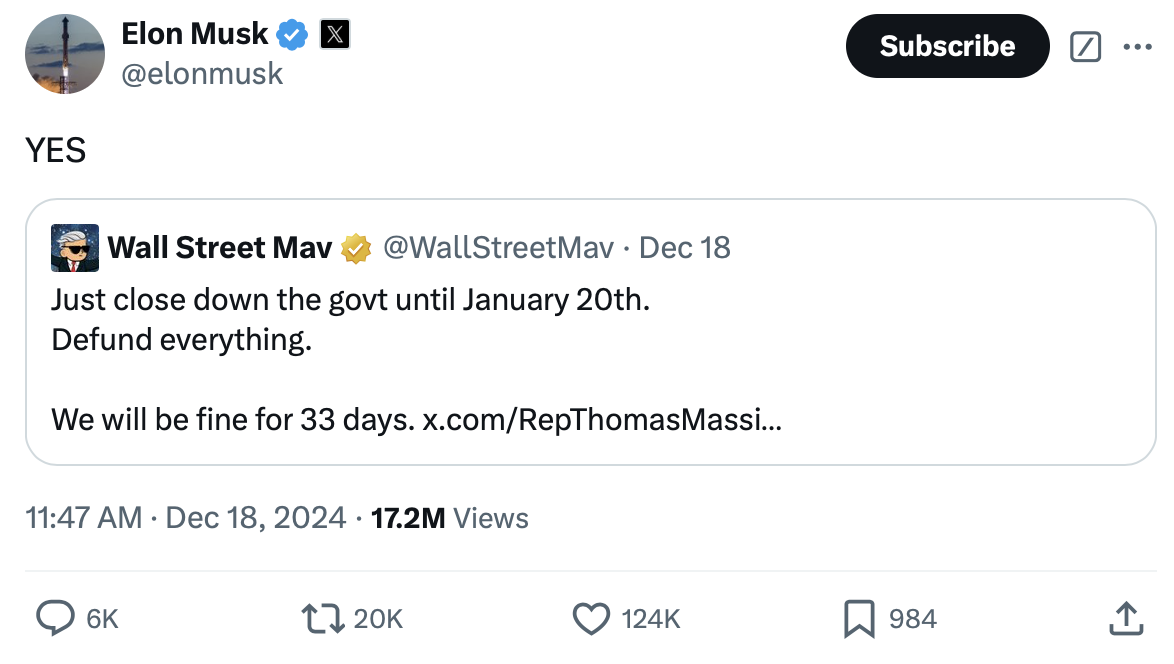Click Elon Musk's blue verified badge
Screen dimensions: 1174x664
(291, 35)
